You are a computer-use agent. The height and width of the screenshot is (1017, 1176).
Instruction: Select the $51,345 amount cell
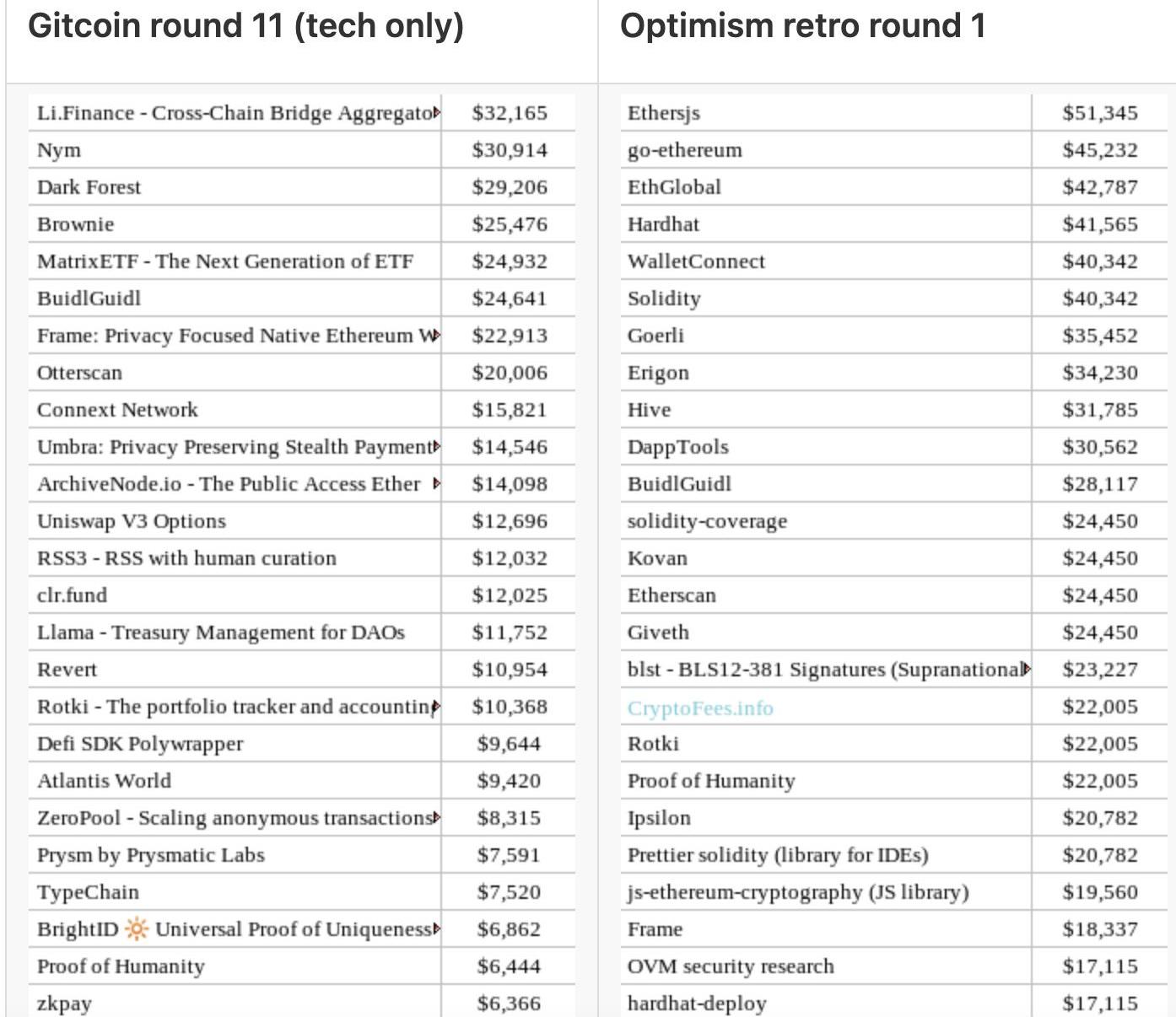pos(1099,113)
